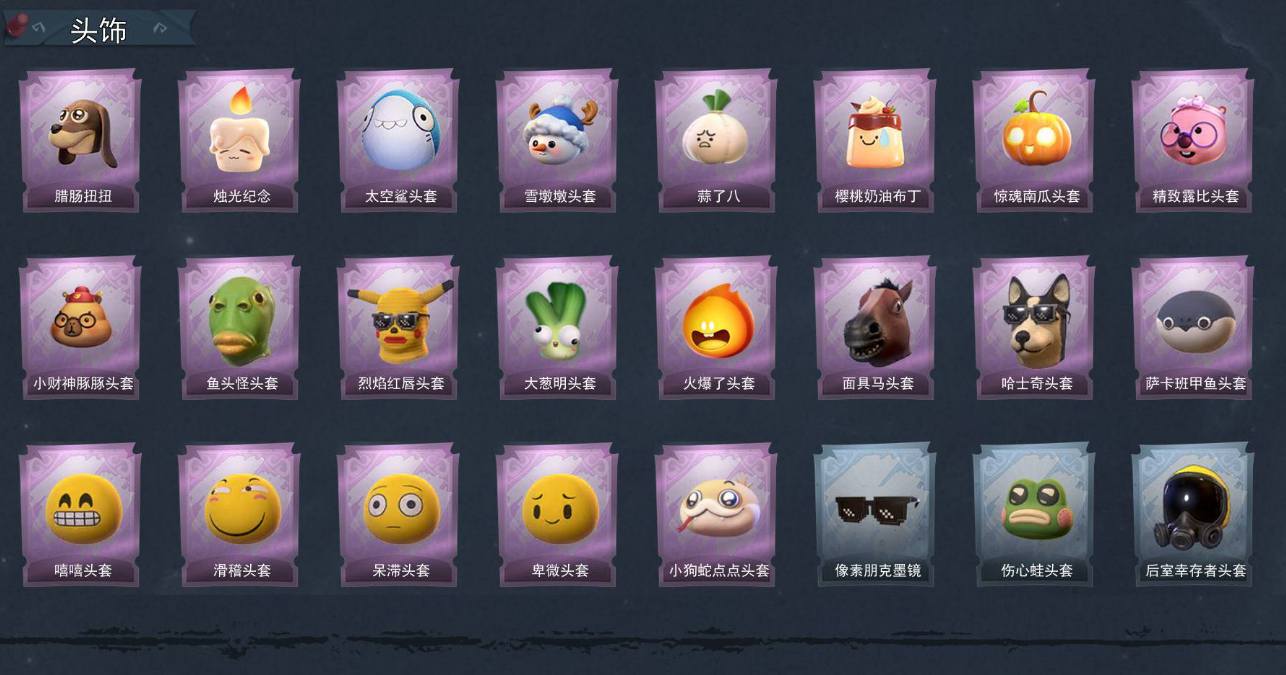The width and height of the screenshot is (1286, 675).
Task: Choose the 像素朋克墨镜 pixel sunglasses item
Action: (876, 515)
